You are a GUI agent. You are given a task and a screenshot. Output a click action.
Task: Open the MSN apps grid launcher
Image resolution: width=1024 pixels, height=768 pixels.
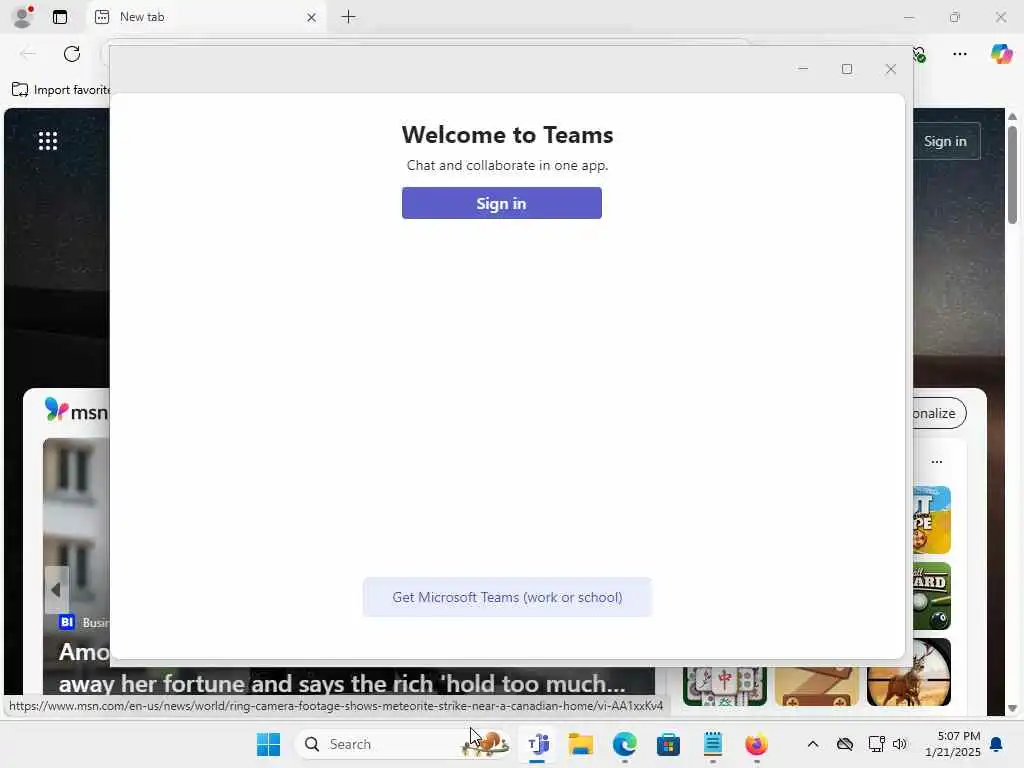coord(48,140)
